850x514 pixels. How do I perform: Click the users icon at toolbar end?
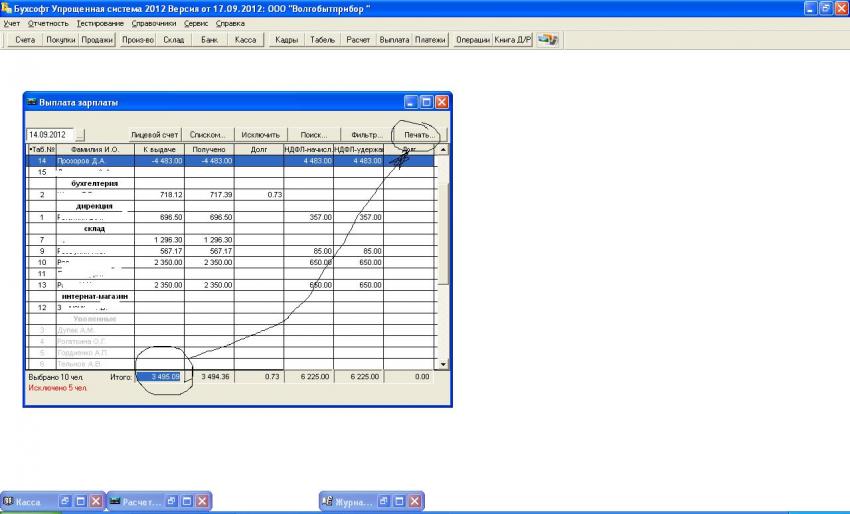click(548, 40)
